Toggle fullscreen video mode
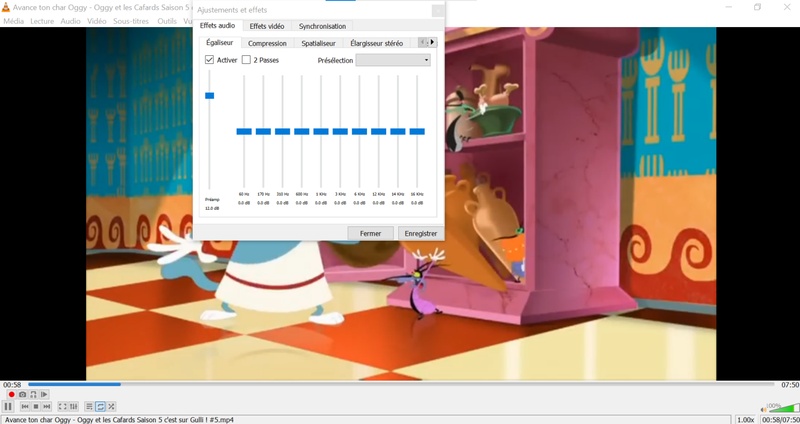 62,406
